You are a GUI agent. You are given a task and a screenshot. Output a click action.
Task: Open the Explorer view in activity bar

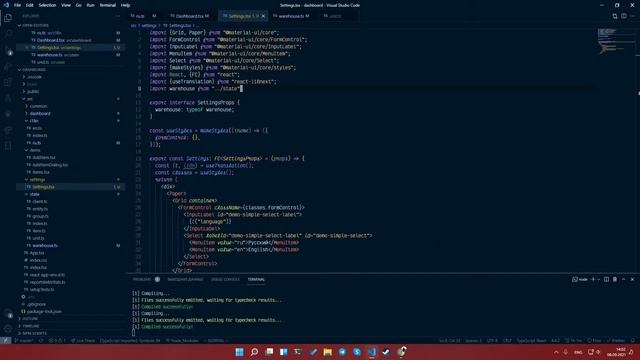(8, 18)
